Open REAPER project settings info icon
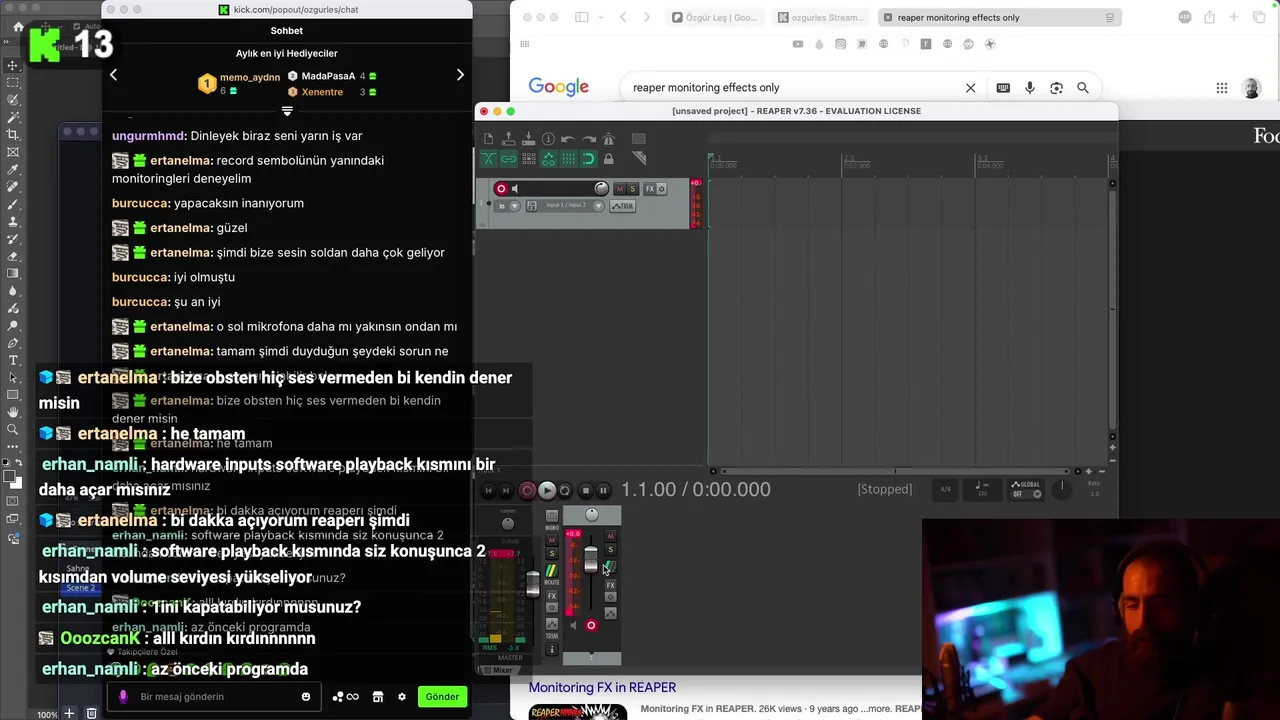The height and width of the screenshot is (720, 1280). tap(548, 139)
